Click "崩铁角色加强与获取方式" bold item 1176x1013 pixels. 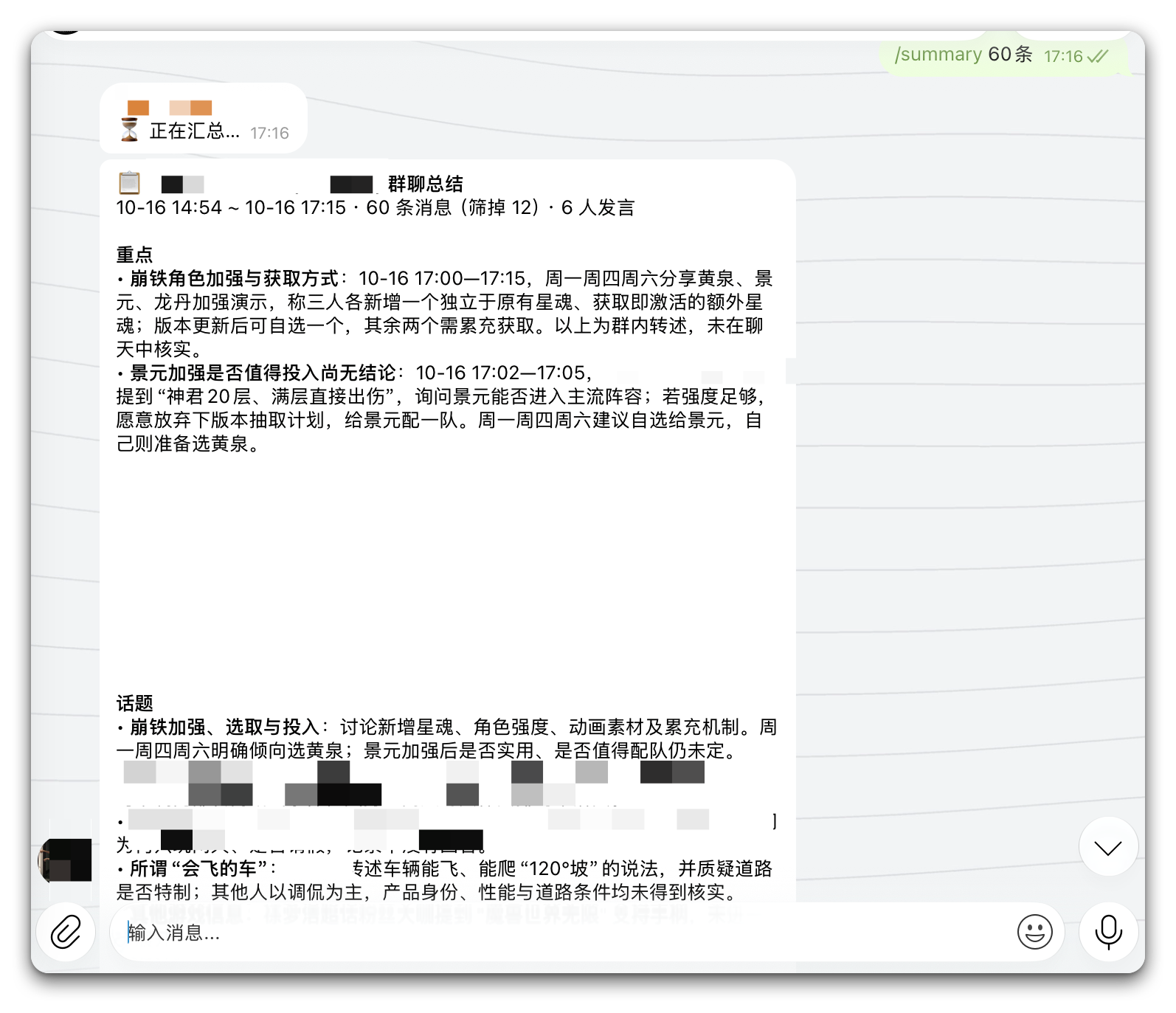(x=235, y=278)
